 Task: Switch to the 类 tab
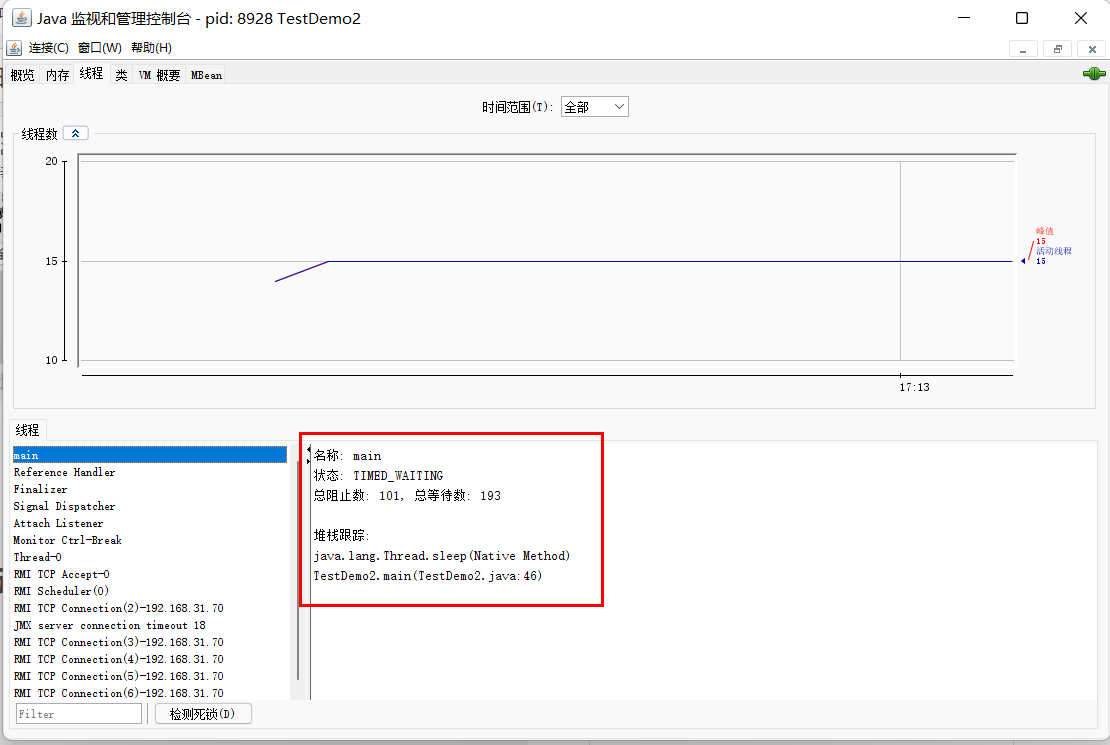click(x=122, y=75)
